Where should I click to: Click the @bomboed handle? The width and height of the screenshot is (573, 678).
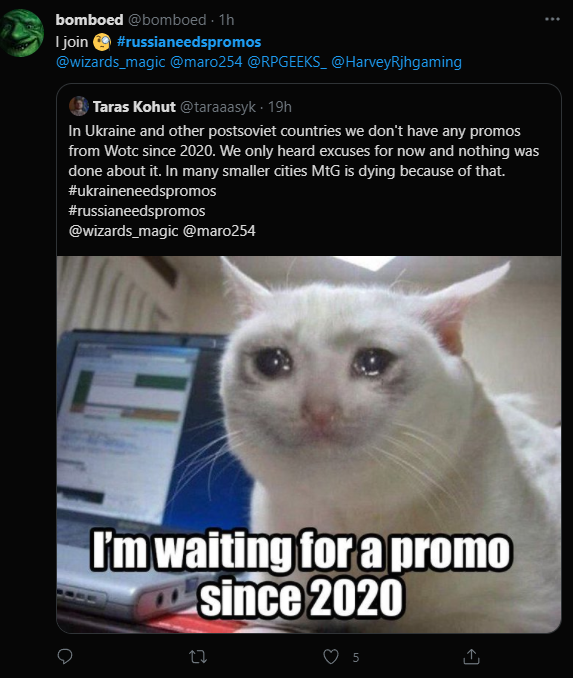[x=167, y=20]
